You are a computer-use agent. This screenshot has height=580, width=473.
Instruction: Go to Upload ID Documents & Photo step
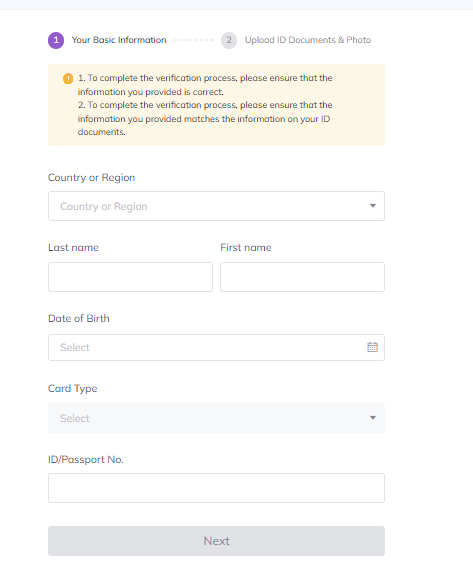308,40
